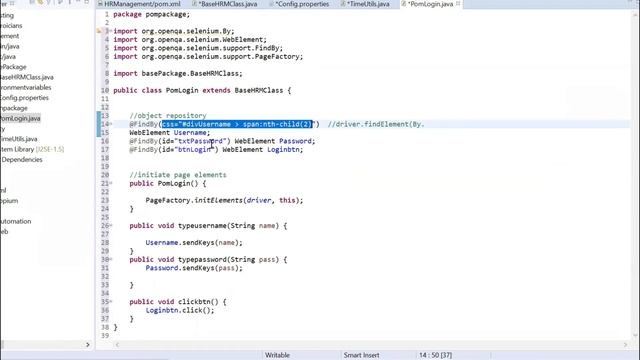This screenshot has height=360, width=640.
Task: Select the JRE System Library [J2SE-1.5] node
Action: (x=32, y=149)
